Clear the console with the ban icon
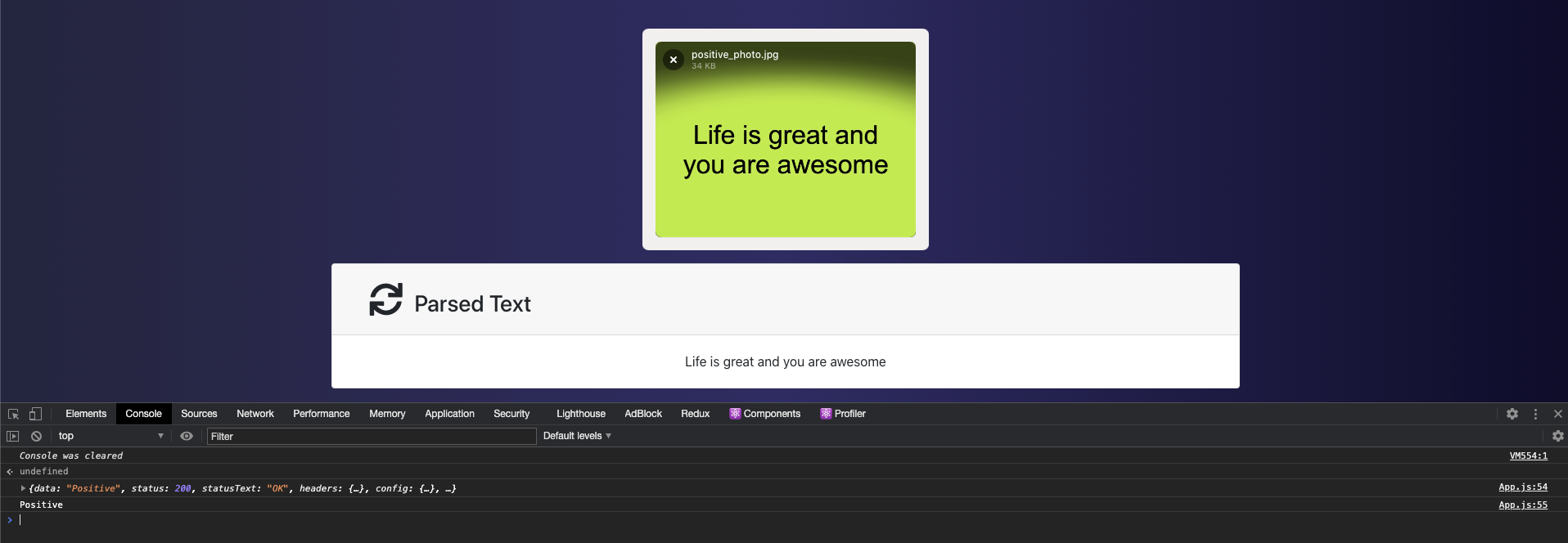This screenshot has height=543, width=1568. 36,436
